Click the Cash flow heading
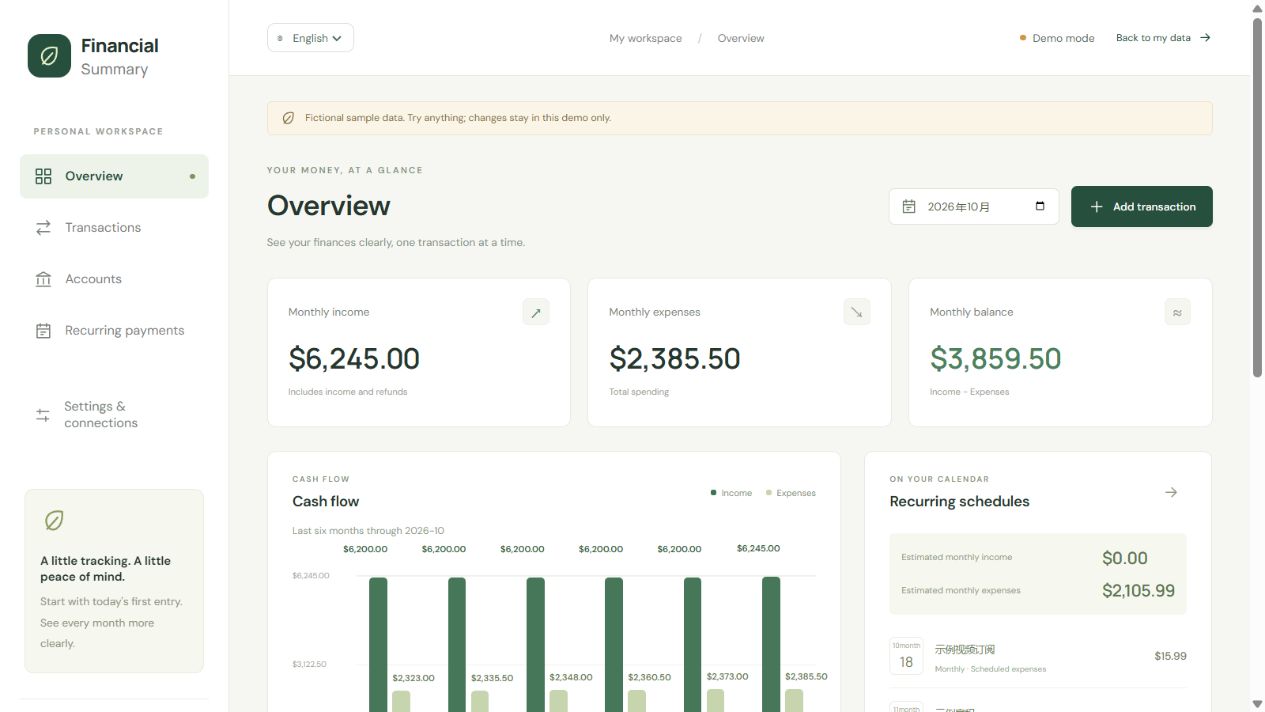The width and height of the screenshot is (1265, 712). (x=326, y=501)
